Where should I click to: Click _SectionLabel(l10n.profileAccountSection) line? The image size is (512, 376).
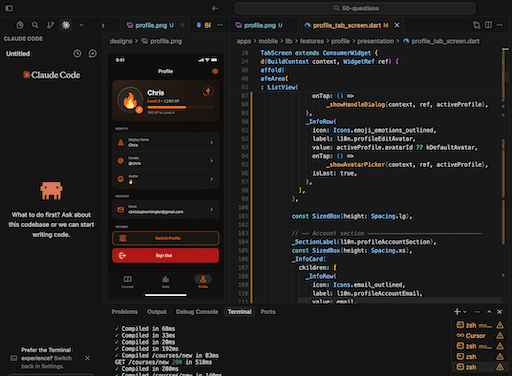tap(364, 242)
